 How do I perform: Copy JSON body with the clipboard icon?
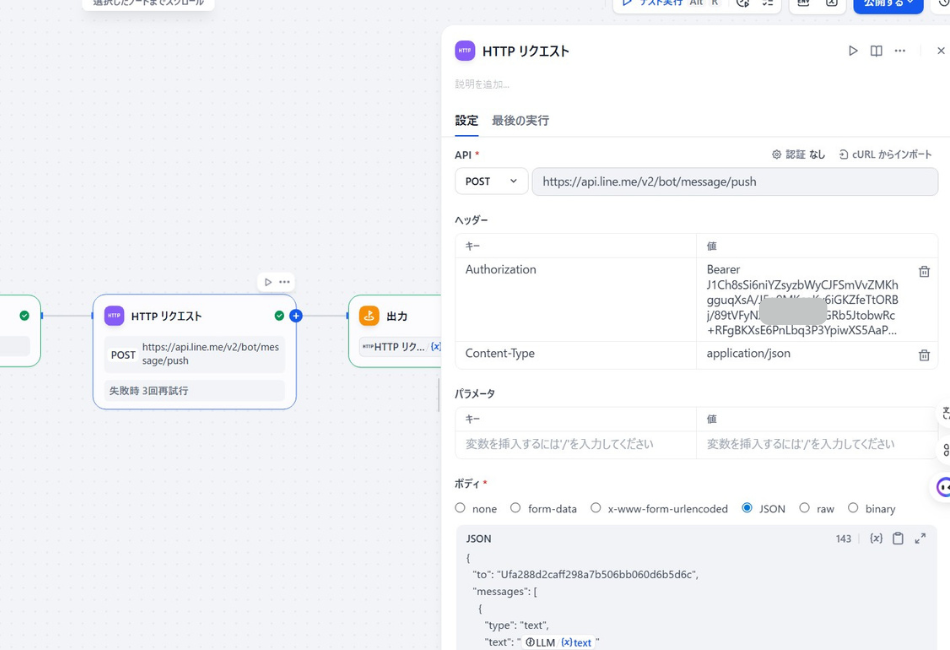point(897,538)
